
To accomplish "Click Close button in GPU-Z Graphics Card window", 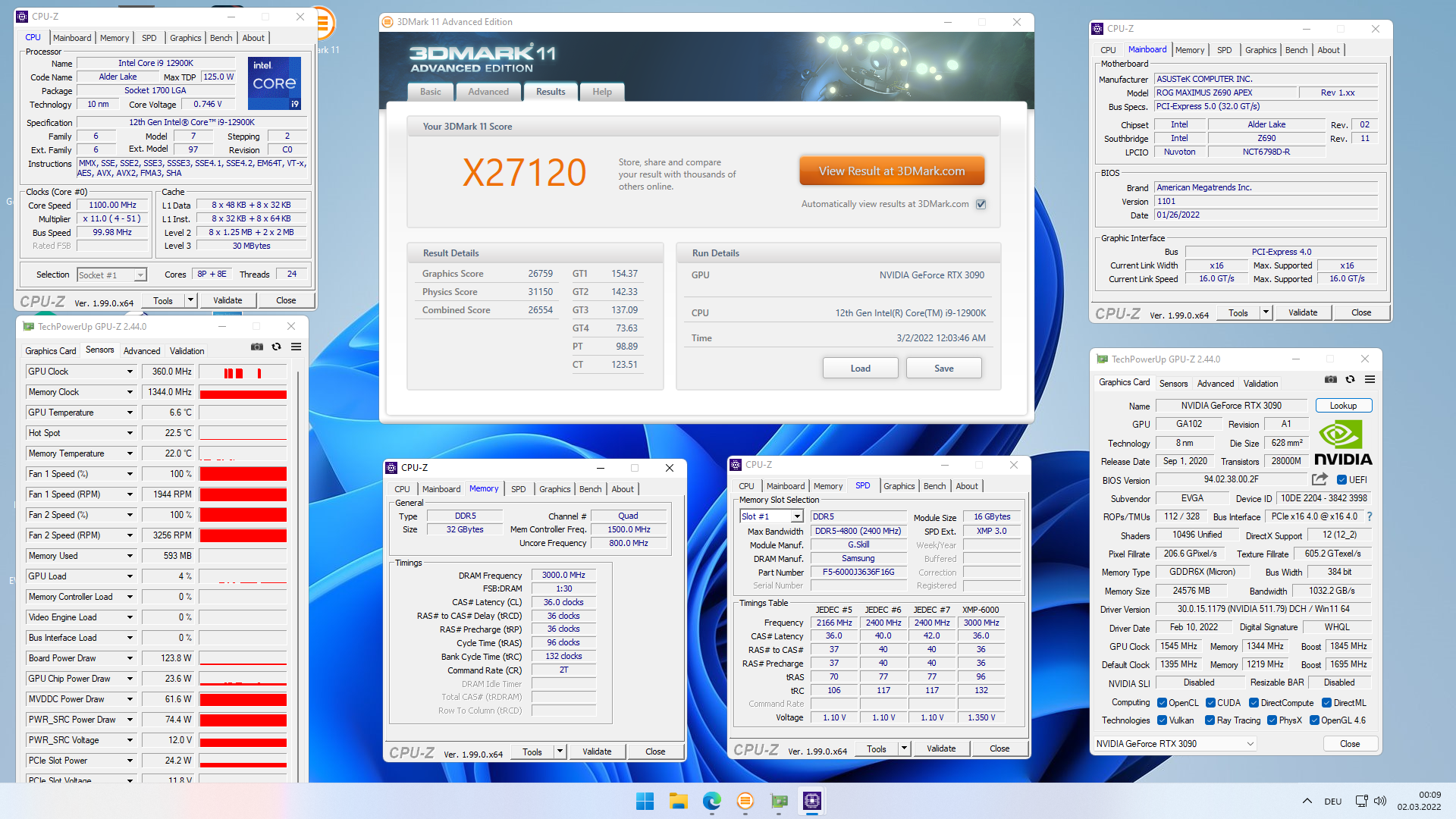I will click(1350, 744).
